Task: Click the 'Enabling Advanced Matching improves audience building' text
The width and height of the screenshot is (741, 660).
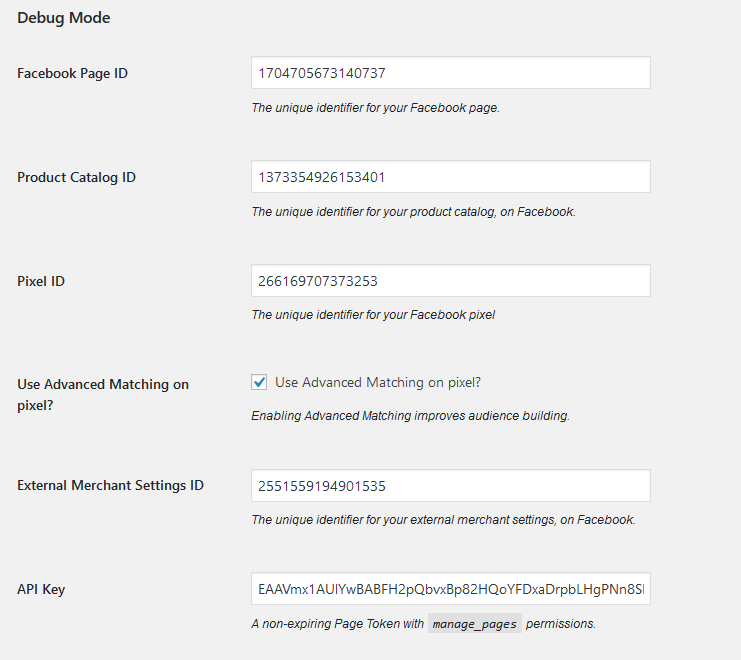Action: tap(410, 416)
